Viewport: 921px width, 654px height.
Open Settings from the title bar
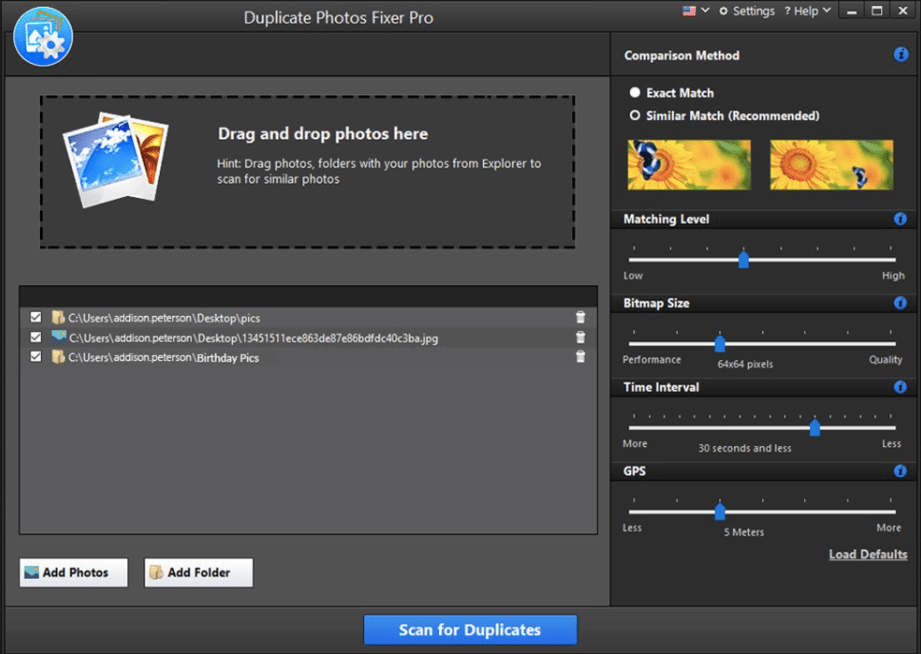point(747,11)
